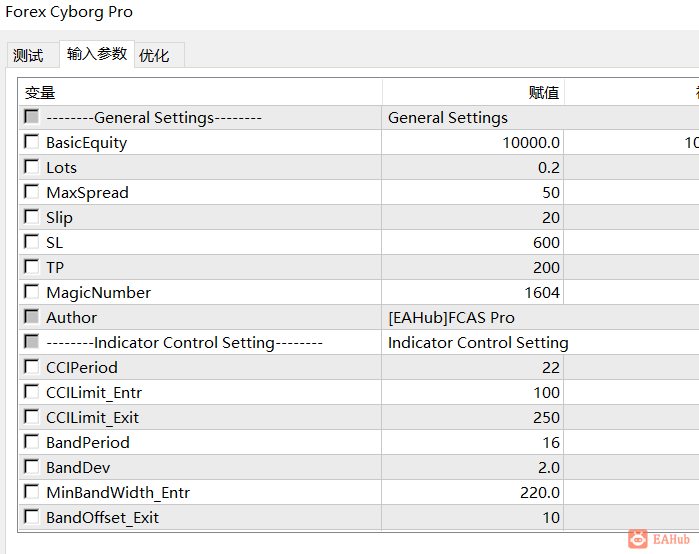Open the 优化 tab
Viewport: 699px width, 554px height.
pyautogui.click(x=154, y=56)
